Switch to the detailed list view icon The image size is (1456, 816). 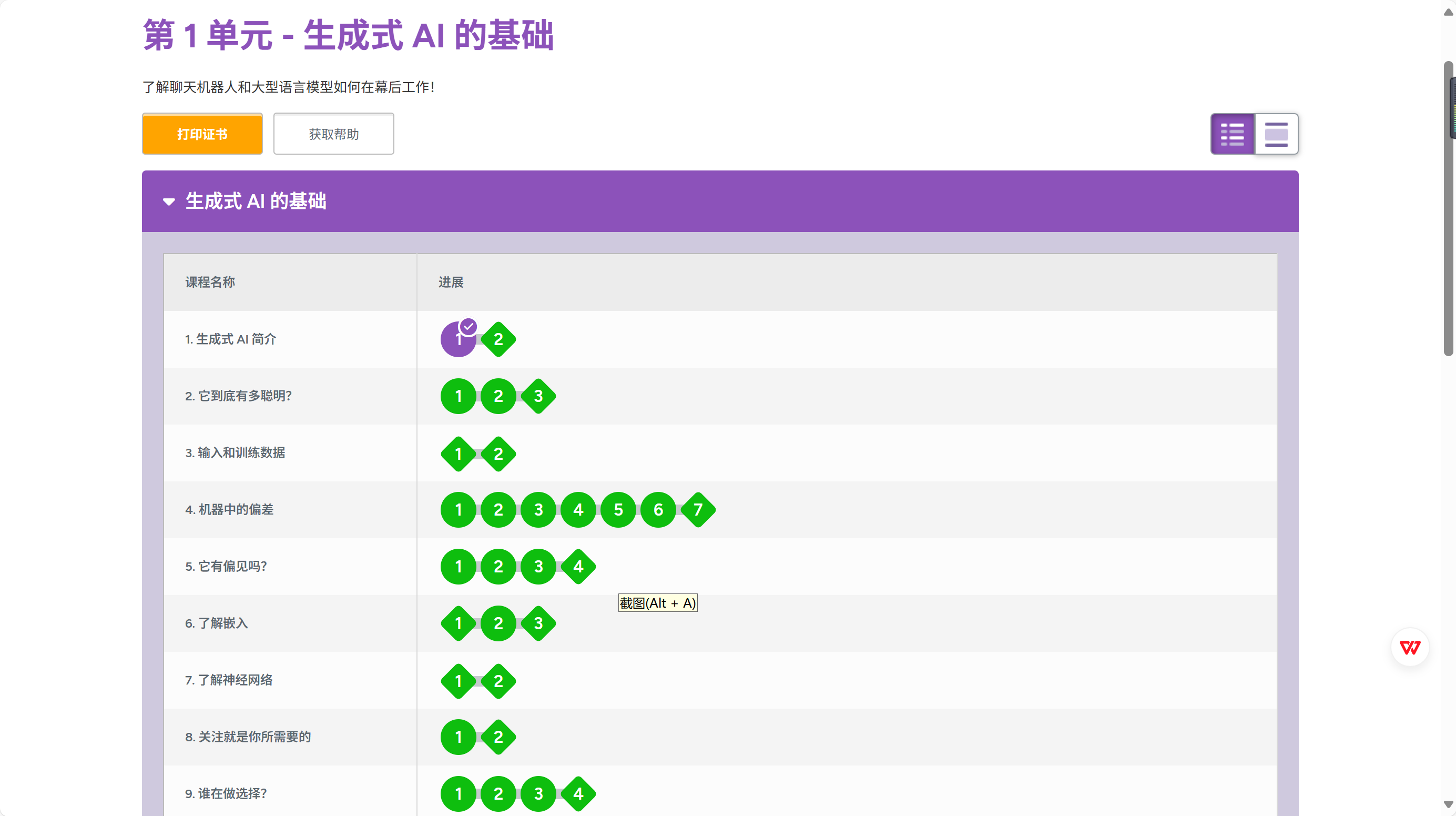(x=1232, y=134)
